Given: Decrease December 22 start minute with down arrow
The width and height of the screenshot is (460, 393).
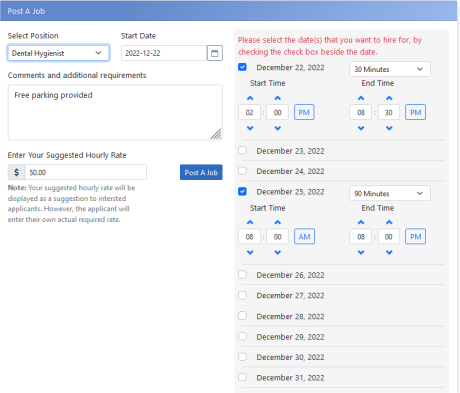Looking at the screenshot, I should pos(278,128).
